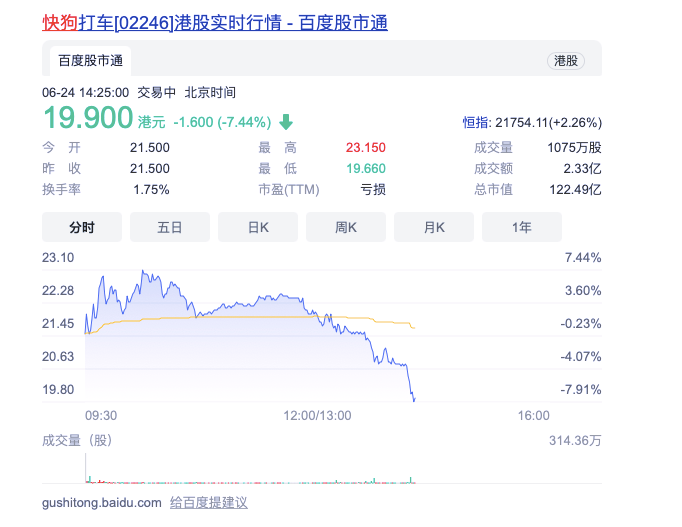Click the 09:30 time axis label
The width and height of the screenshot is (682, 527).
(x=101, y=416)
